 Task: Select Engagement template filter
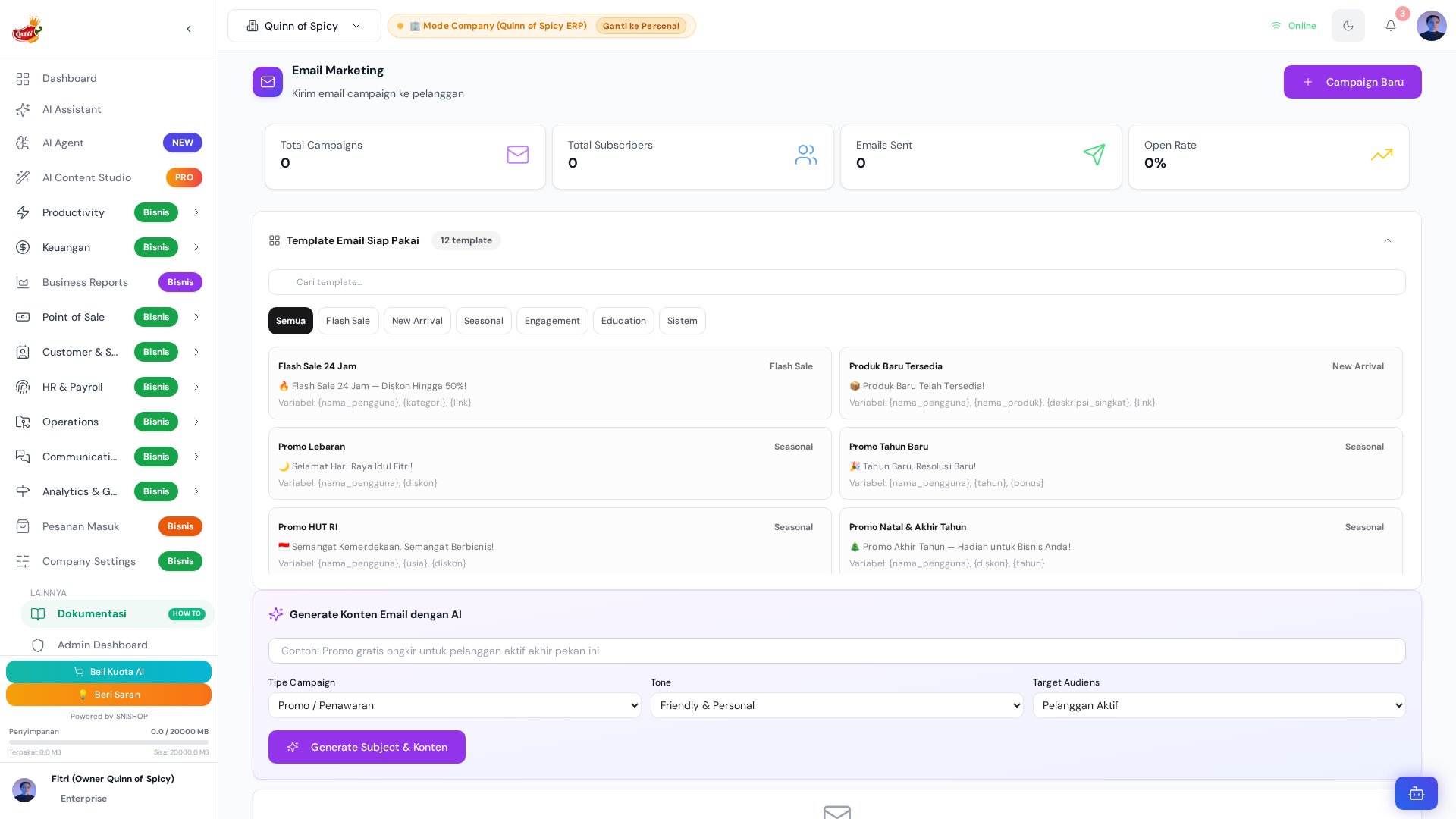pos(552,322)
